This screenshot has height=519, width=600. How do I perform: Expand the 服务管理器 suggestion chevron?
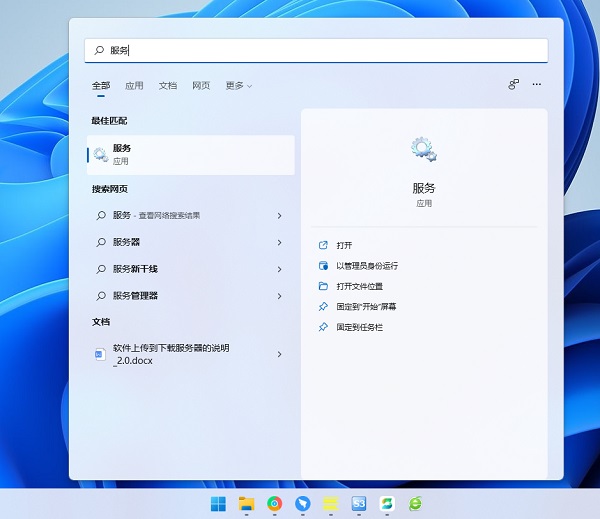pyautogui.click(x=279, y=296)
